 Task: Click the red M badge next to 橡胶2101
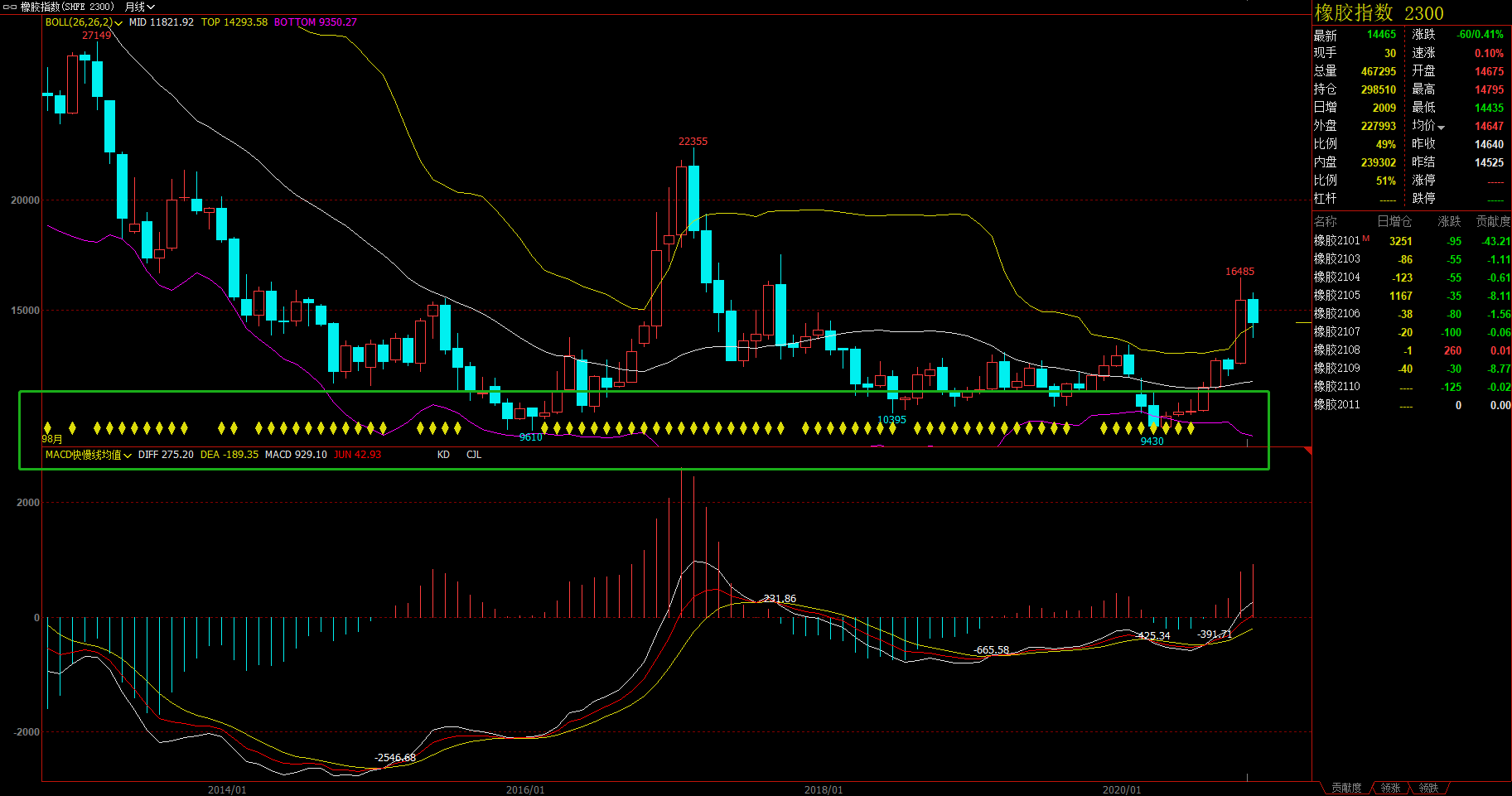tap(1366, 239)
